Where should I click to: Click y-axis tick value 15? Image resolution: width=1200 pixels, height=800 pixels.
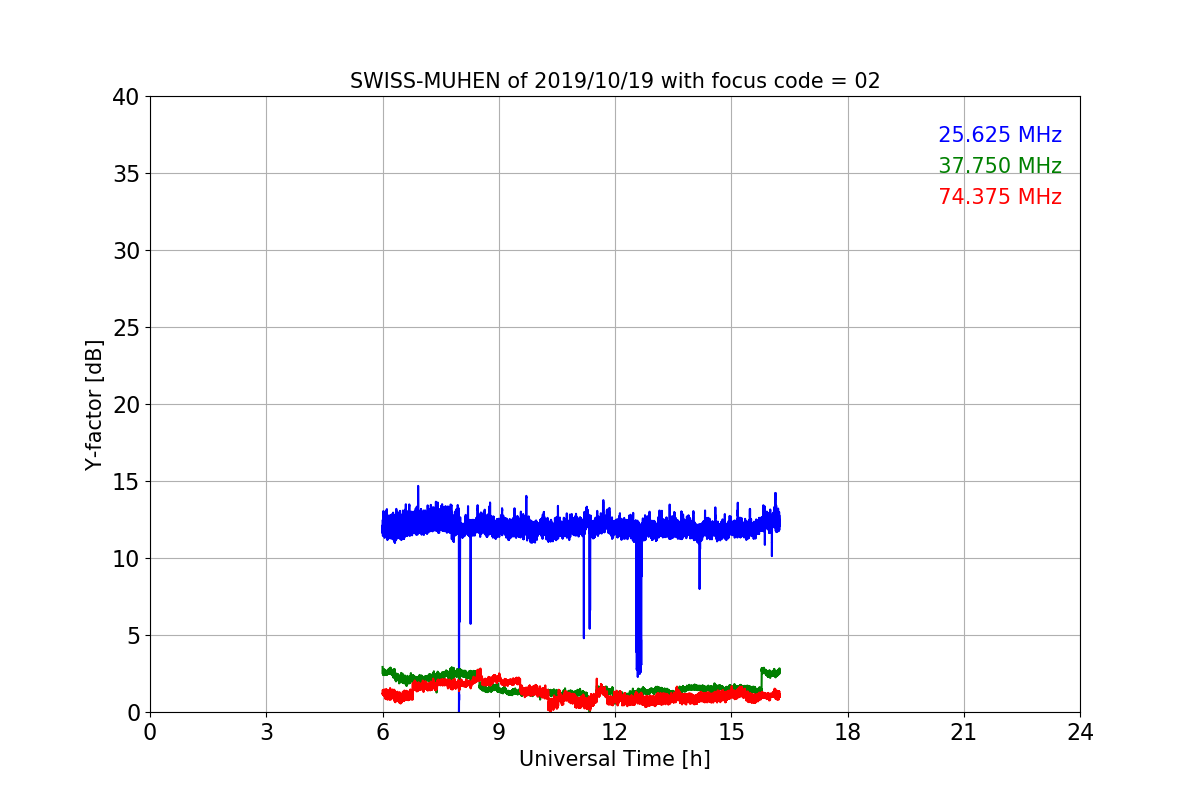[126, 482]
